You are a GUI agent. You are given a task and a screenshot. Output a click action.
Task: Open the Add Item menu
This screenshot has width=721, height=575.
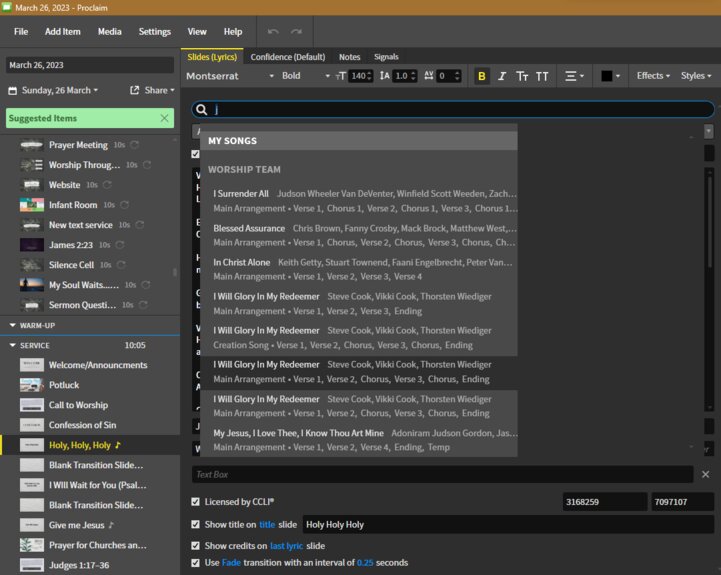click(62, 32)
